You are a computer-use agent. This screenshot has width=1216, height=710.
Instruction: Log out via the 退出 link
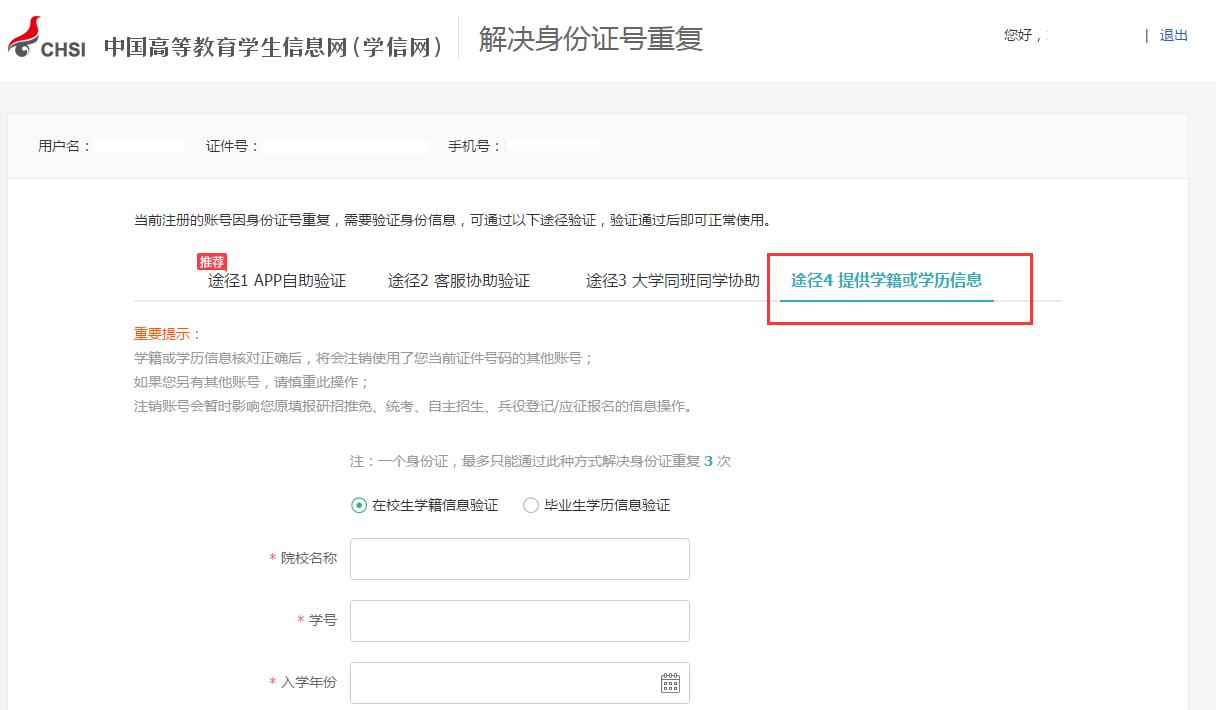(1173, 36)
